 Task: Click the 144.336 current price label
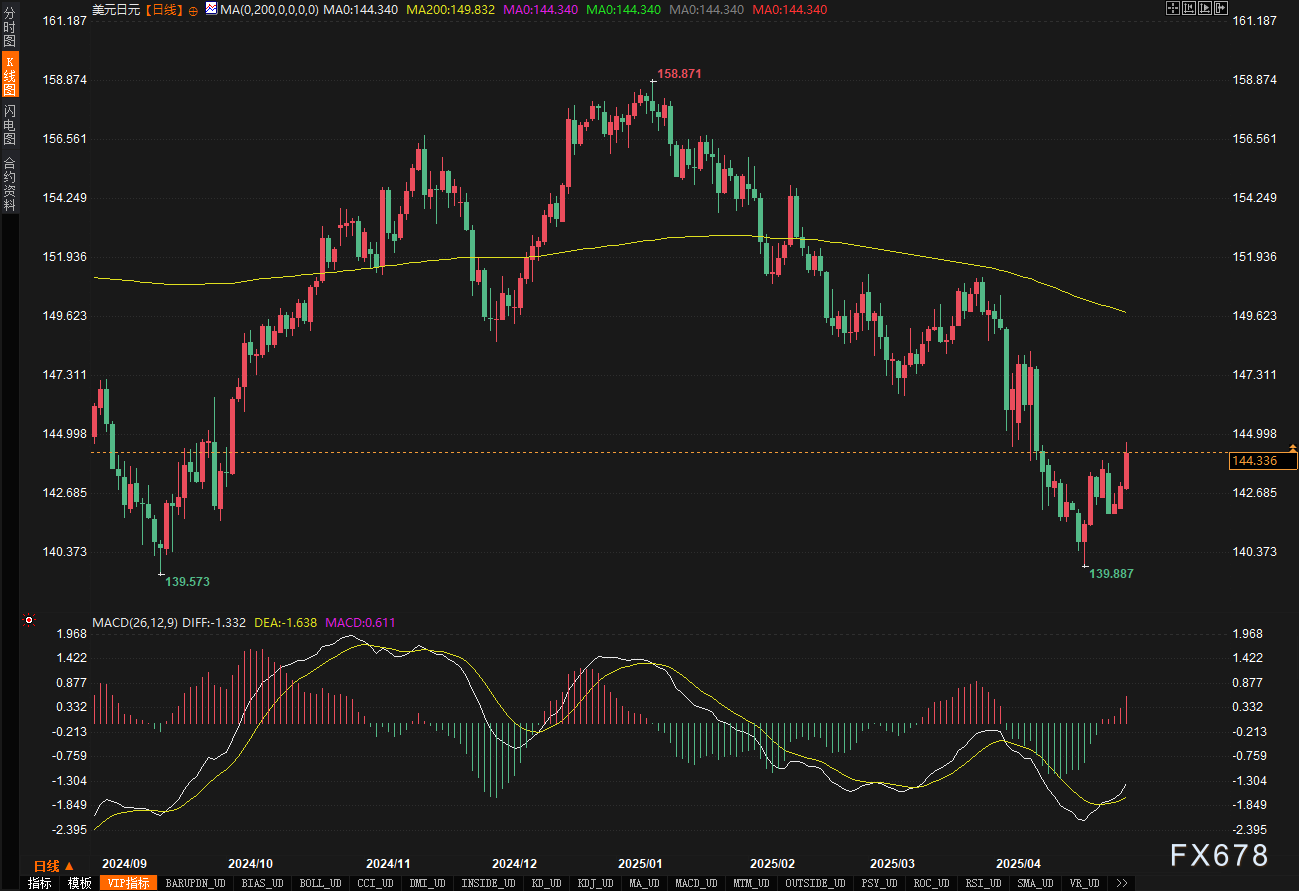click(1255, 460)
